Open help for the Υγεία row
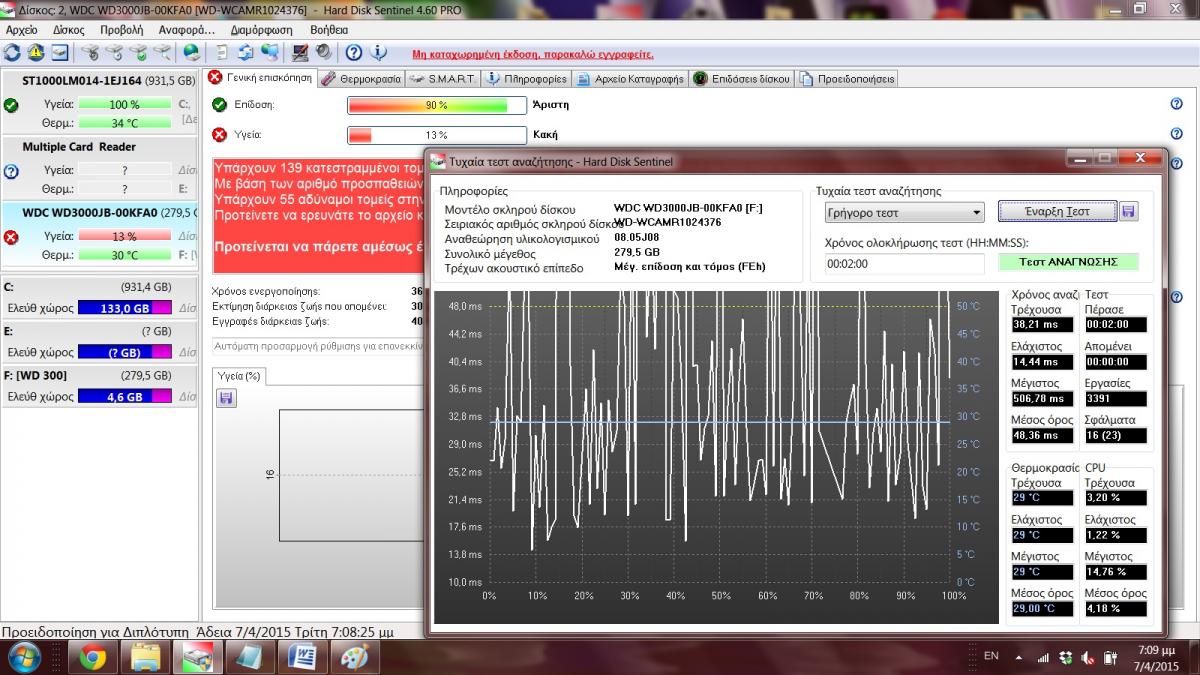The height and width of the screenshot is (675, 1200). (x=1176, y=134)
